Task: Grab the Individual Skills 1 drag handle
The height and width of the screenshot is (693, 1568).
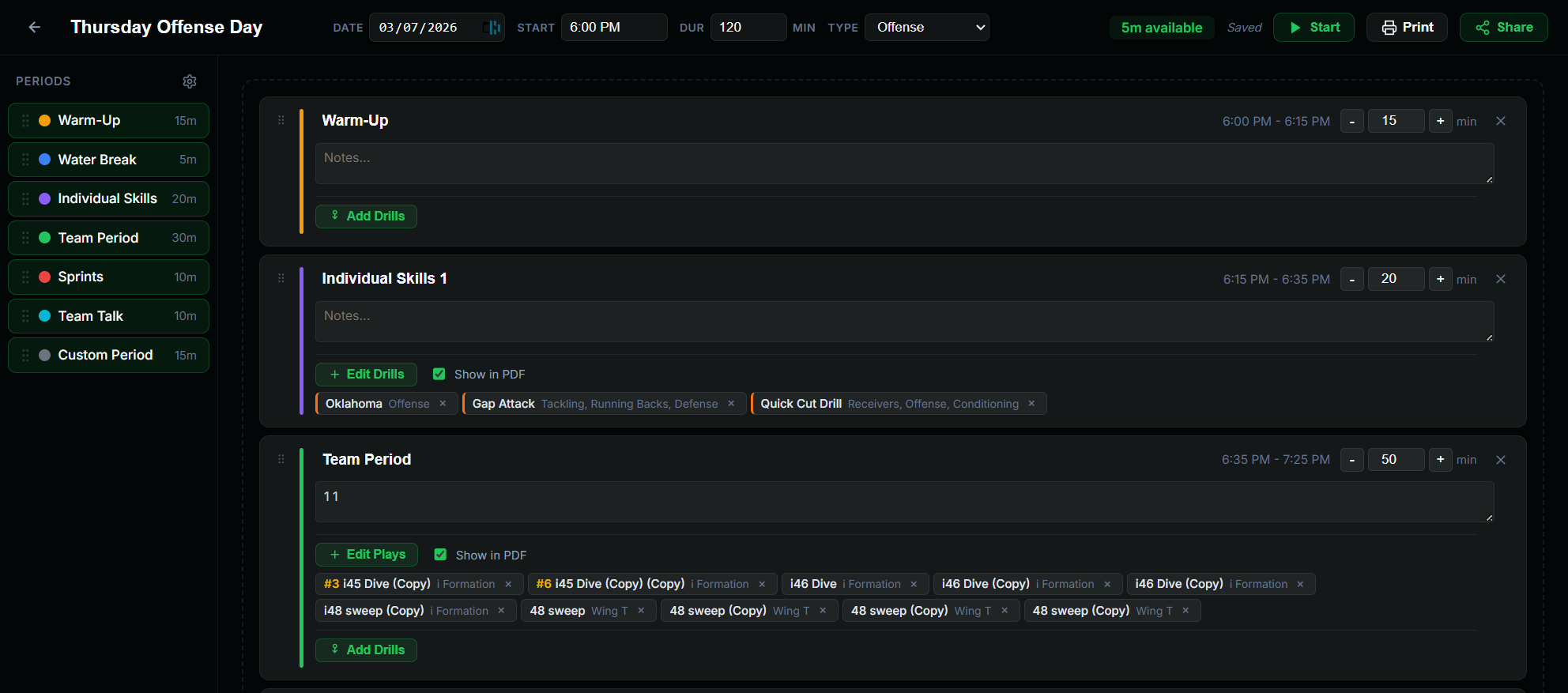Action: pyautogui.click(x=281, y=278)
